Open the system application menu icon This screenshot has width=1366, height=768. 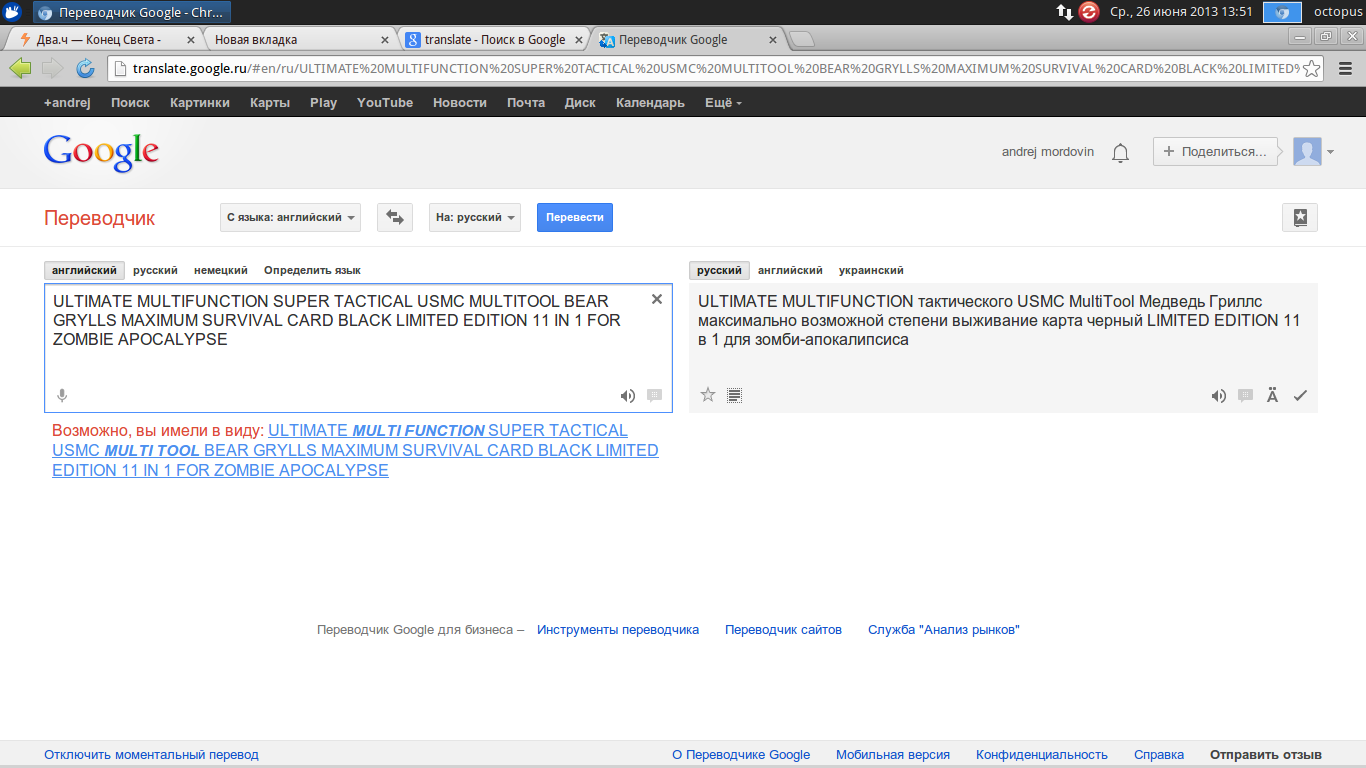click(x=13, y=12)
